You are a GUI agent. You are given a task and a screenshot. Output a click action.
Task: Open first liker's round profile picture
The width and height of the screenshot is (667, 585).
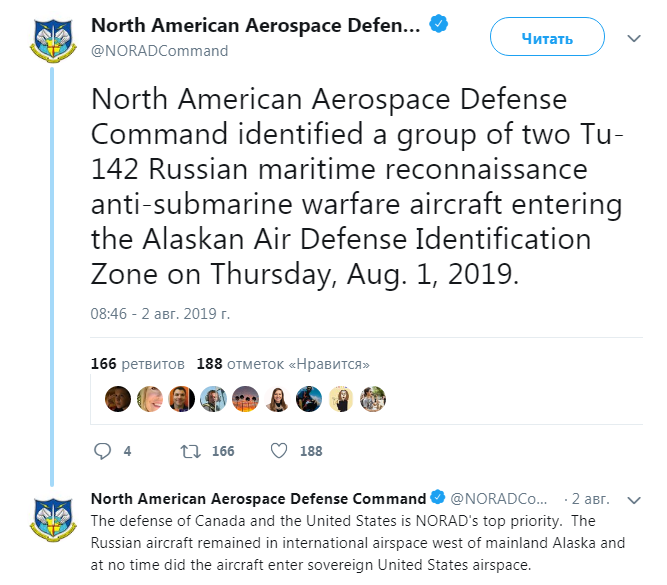coord(118,399)
